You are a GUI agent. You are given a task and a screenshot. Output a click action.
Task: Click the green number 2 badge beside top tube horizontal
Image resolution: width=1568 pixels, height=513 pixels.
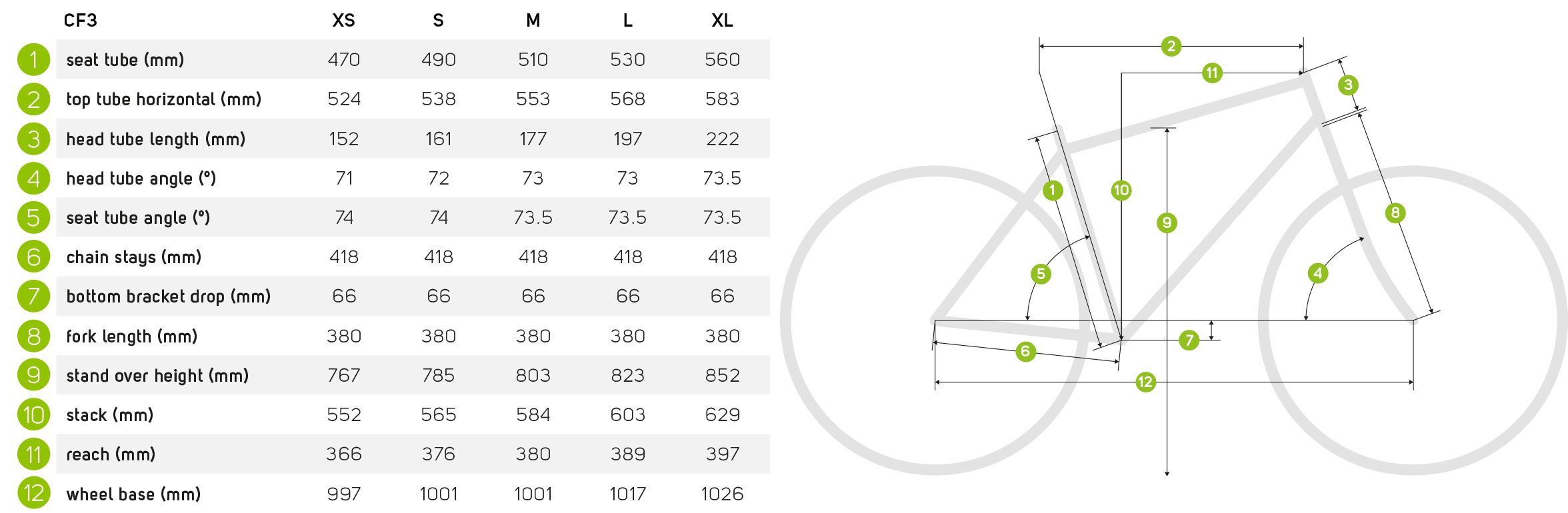(33, 99)
